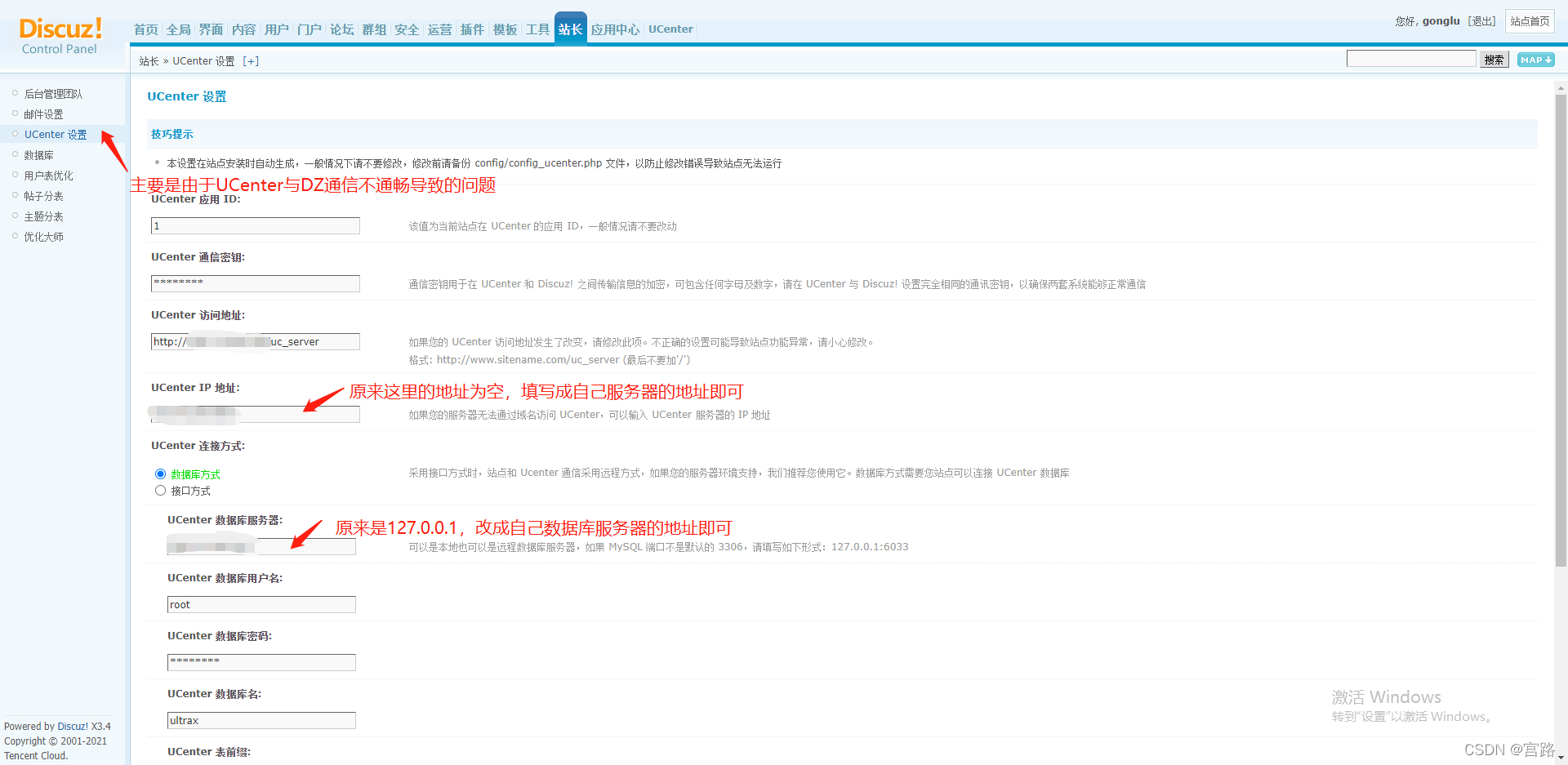The image size is (1568, 765).
Task: Click the 数据库用户名 field containing root
Action: tap(261, 605)
